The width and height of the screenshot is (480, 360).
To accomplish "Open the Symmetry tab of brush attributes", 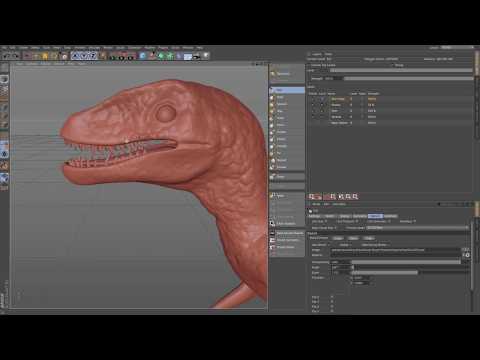I will coord(360,216).
